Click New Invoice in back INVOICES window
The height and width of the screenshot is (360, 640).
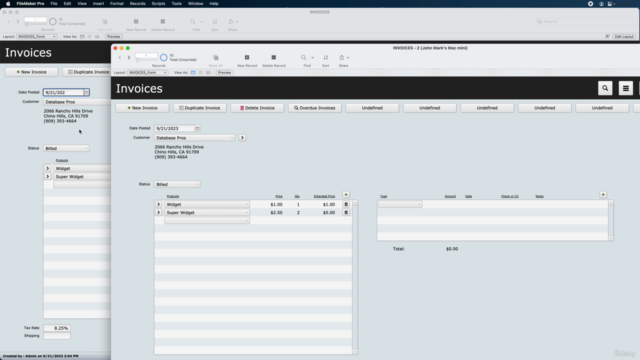31,72
